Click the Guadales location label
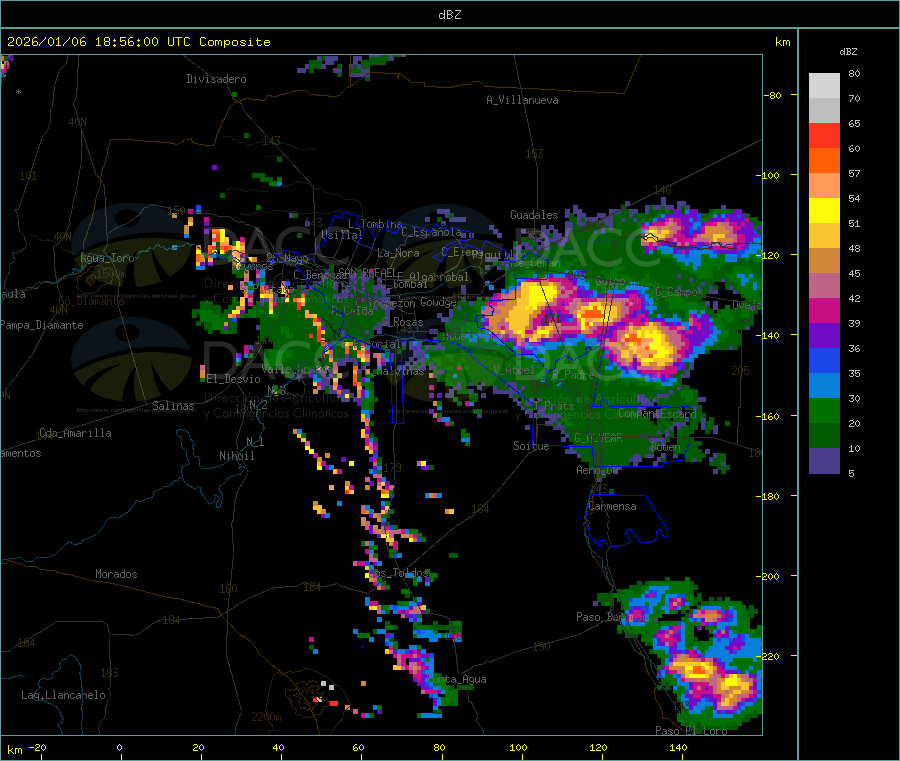Screen dimensions: 900x761 (x=534, y=215)
